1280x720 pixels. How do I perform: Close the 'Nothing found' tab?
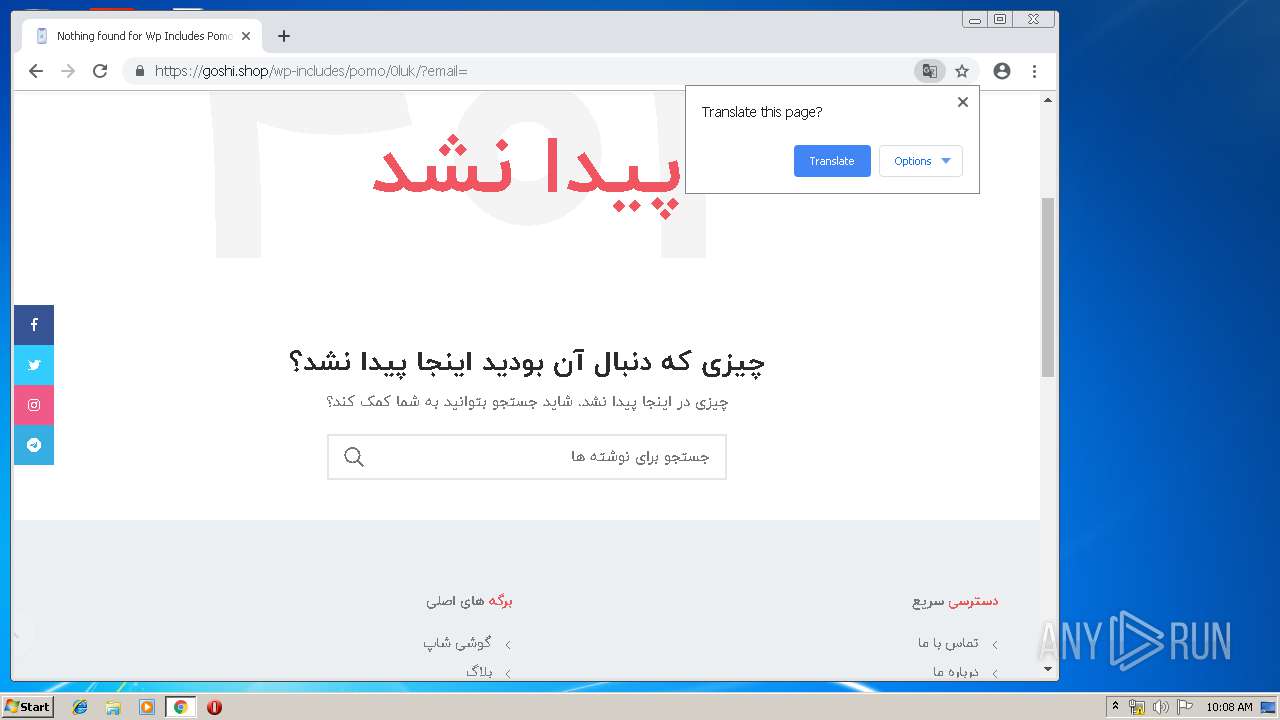(x=246, y=36)
